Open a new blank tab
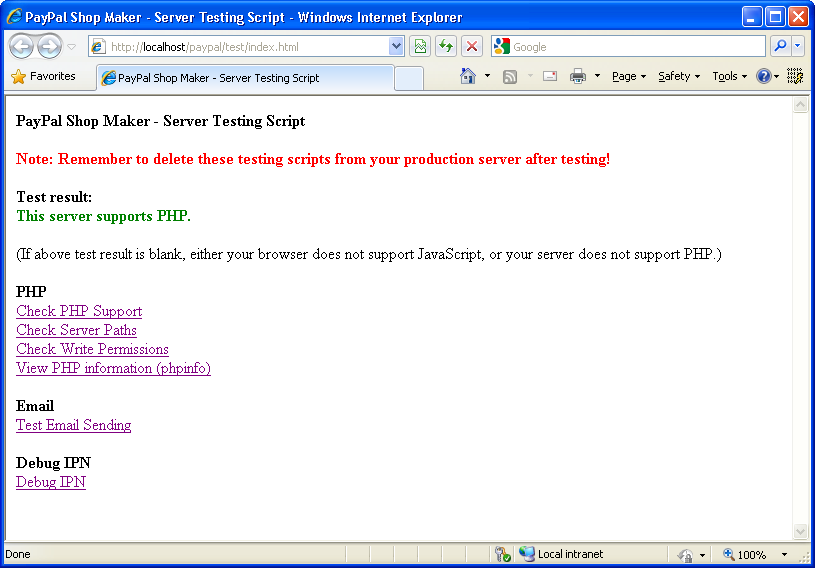 [409, 78]
